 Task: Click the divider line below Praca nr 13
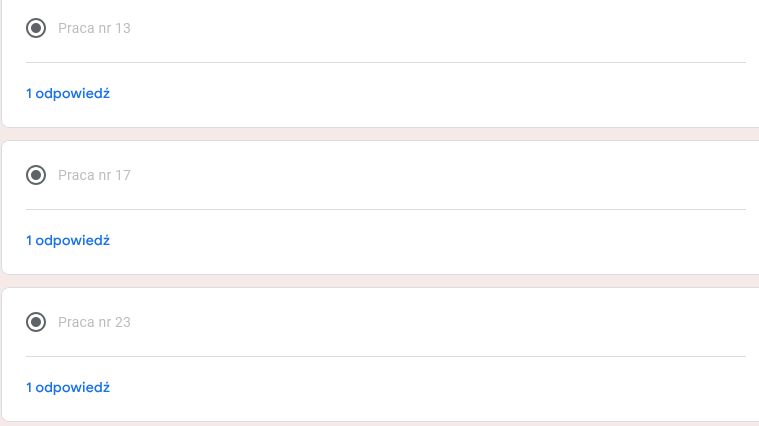(386, 62)
